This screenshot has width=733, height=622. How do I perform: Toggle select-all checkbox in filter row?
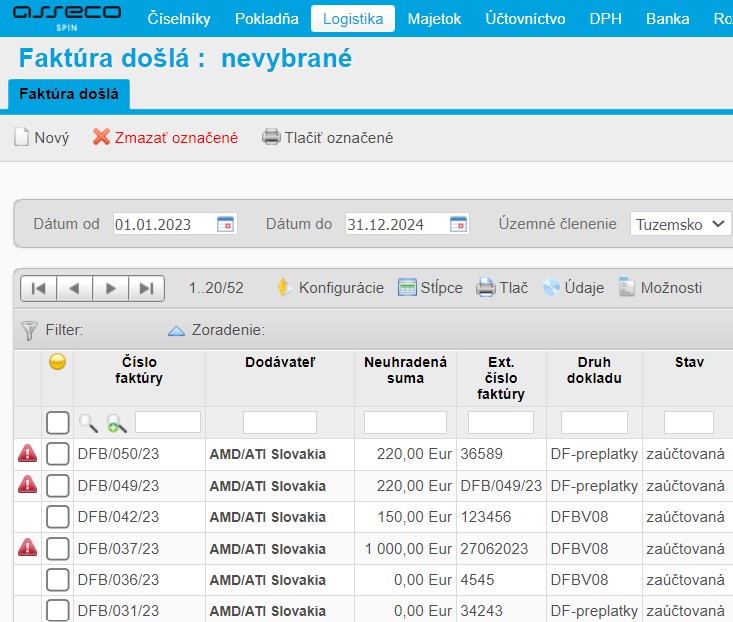tap(58, 422)
